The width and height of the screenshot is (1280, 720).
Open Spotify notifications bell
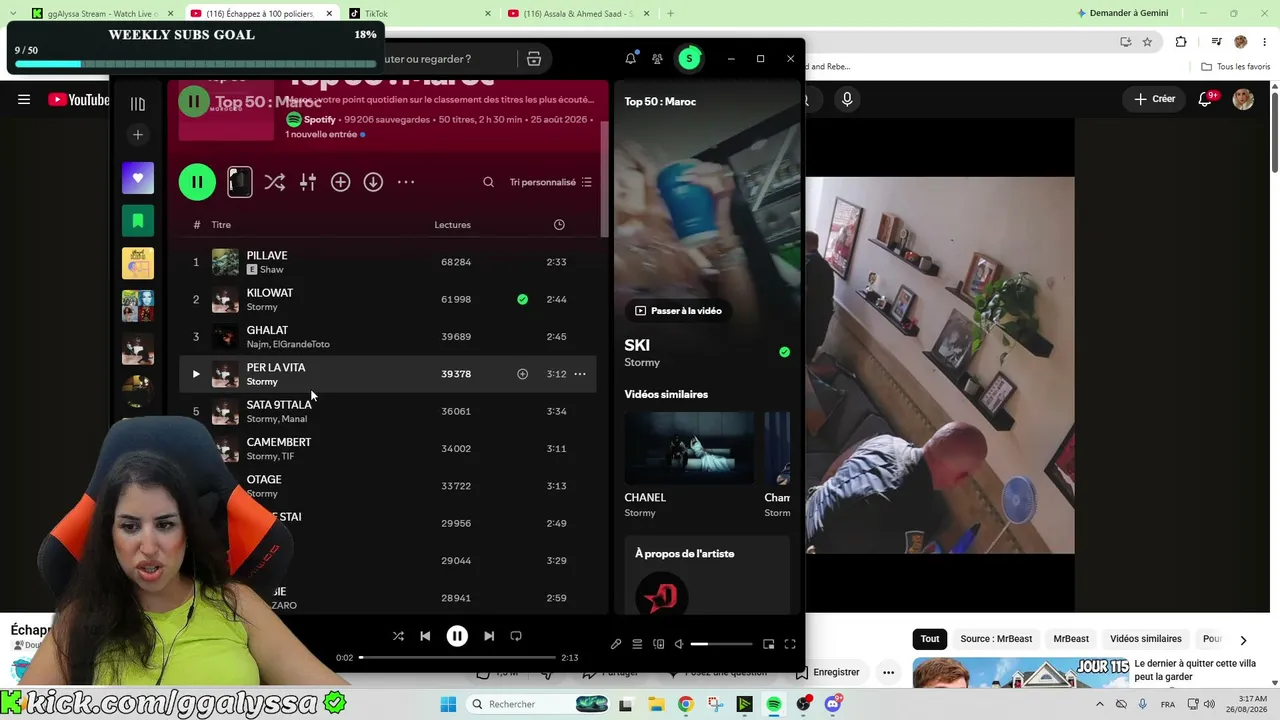click(630, 59)
